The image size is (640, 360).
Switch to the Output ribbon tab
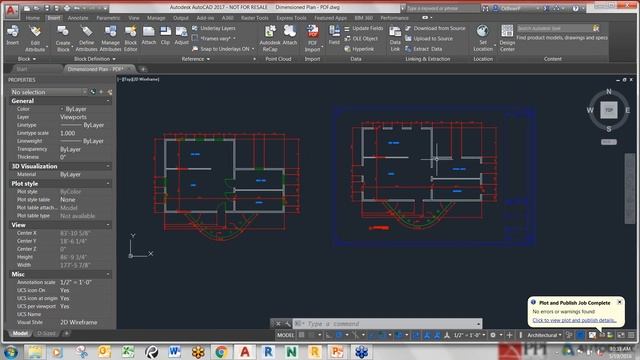tap(180, 18)
